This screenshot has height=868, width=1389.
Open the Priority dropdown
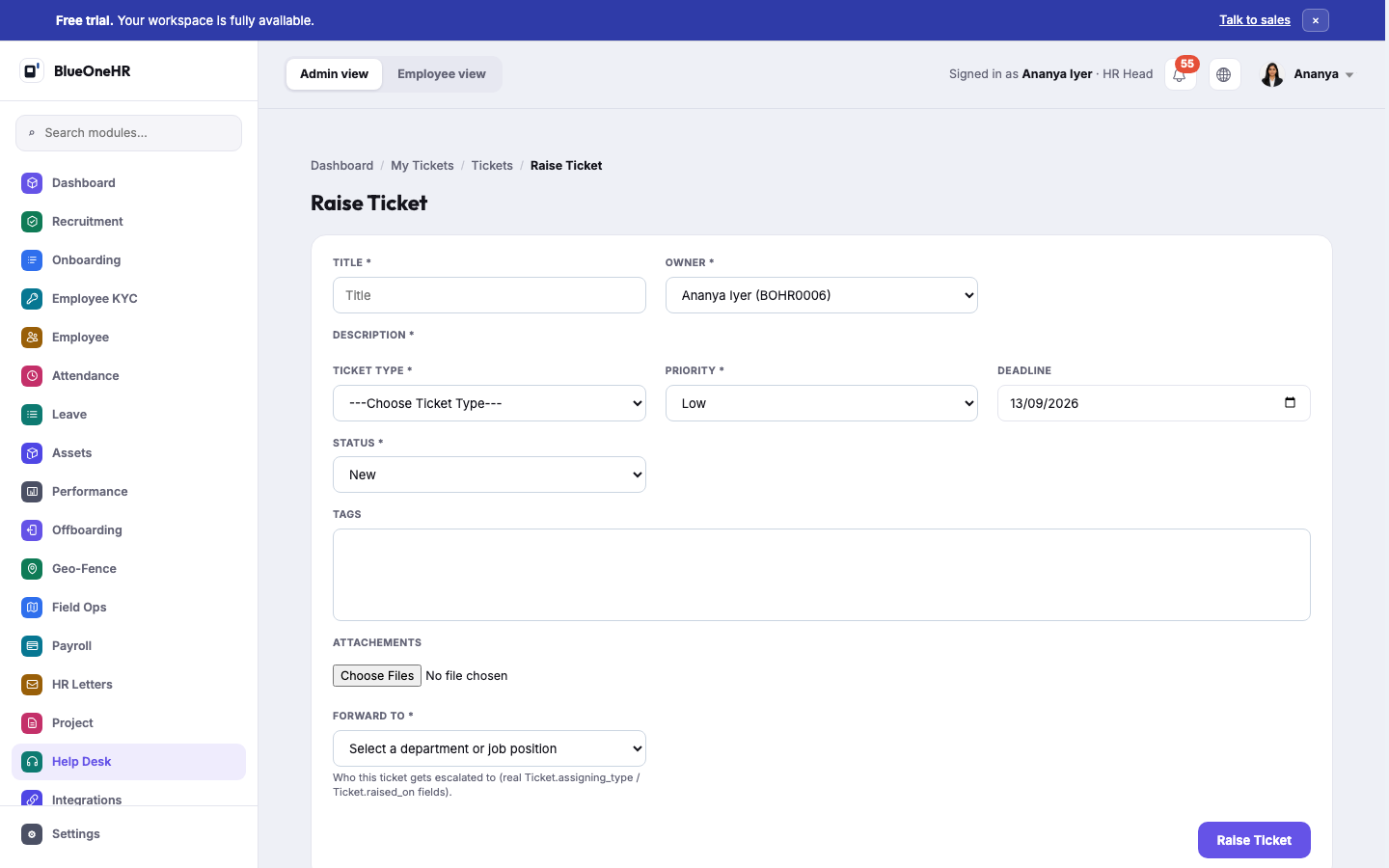pyautogui.click(x=822, y=403)
